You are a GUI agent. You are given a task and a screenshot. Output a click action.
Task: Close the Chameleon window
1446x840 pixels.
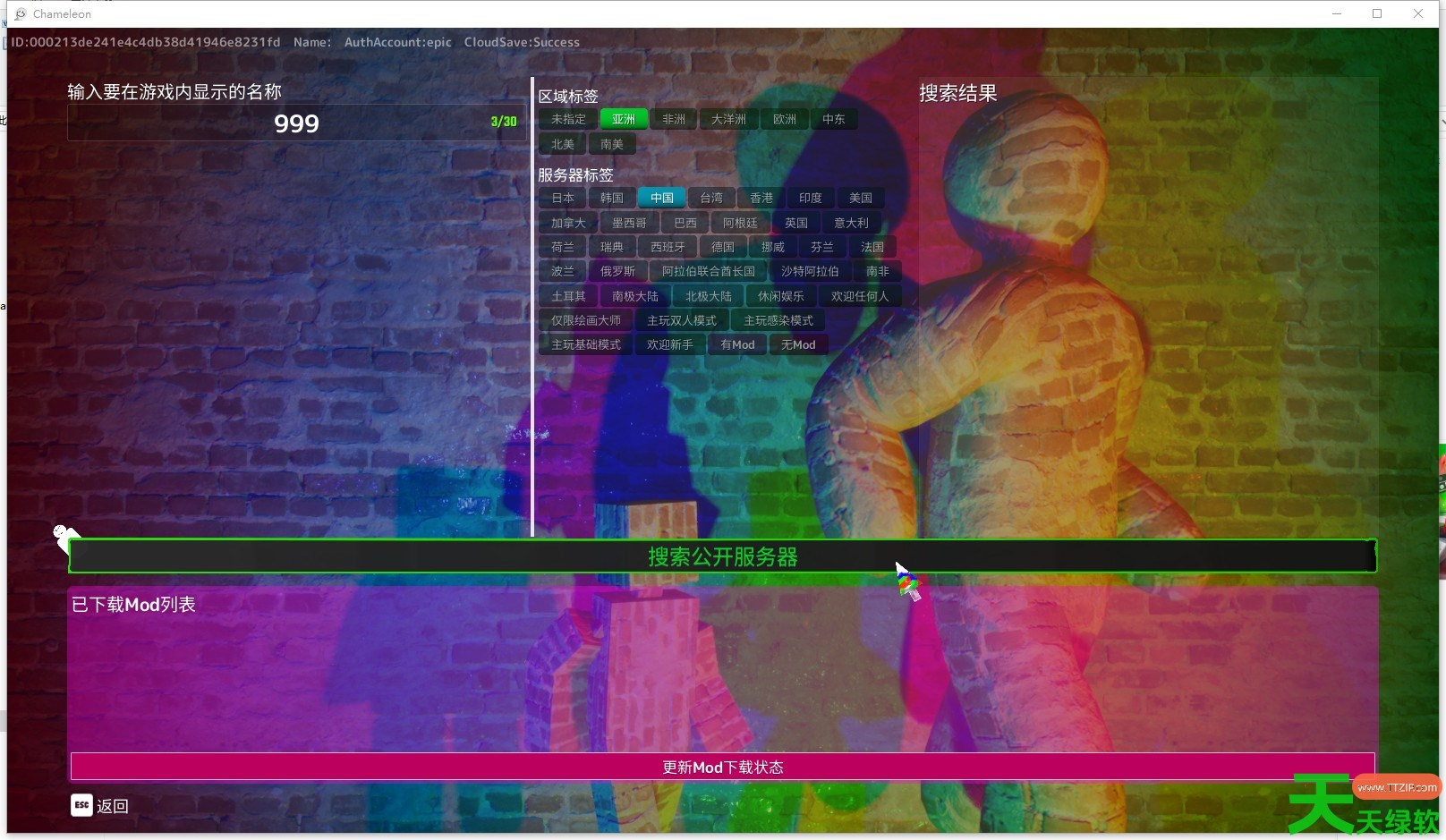pos(1418,13)
